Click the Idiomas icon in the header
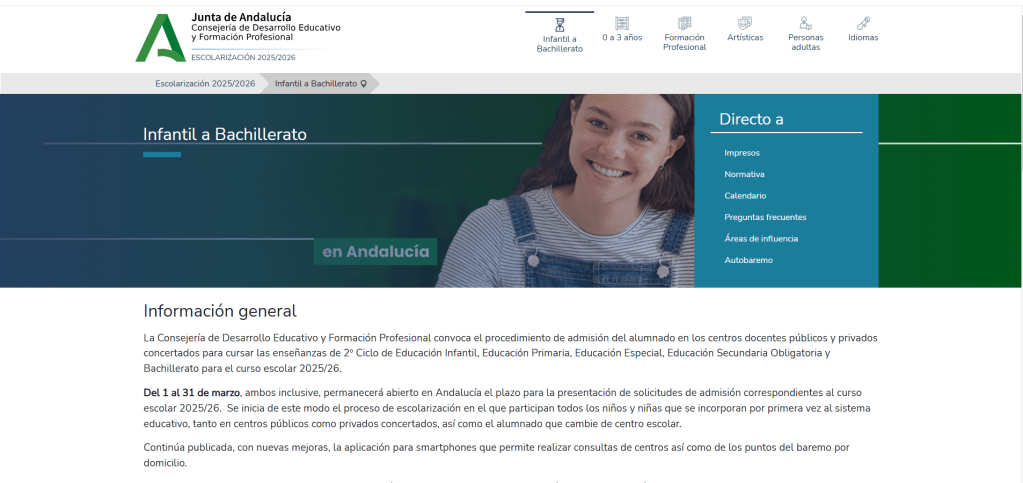This screenshot has height=483, width=1023. 863,23
